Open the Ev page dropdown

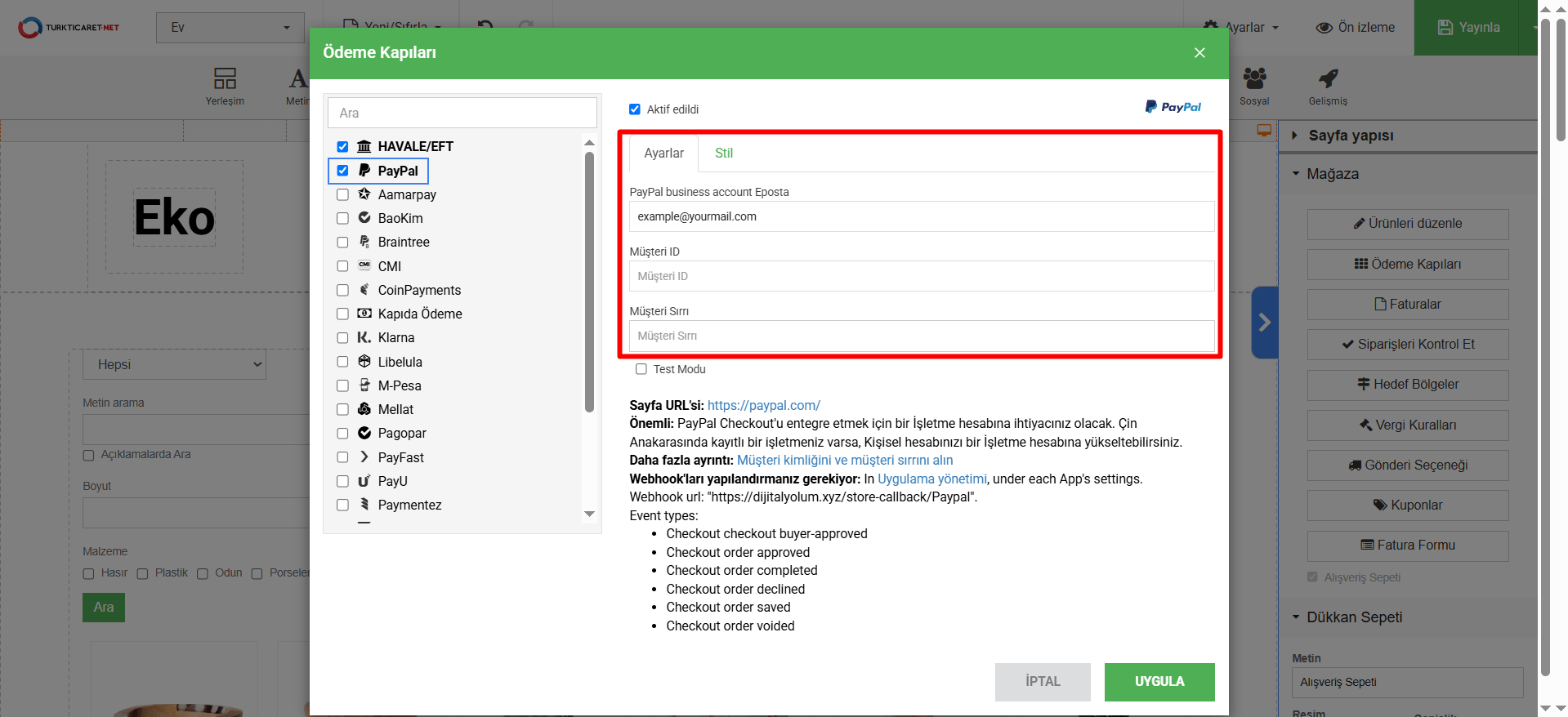[x=230, y=28]
